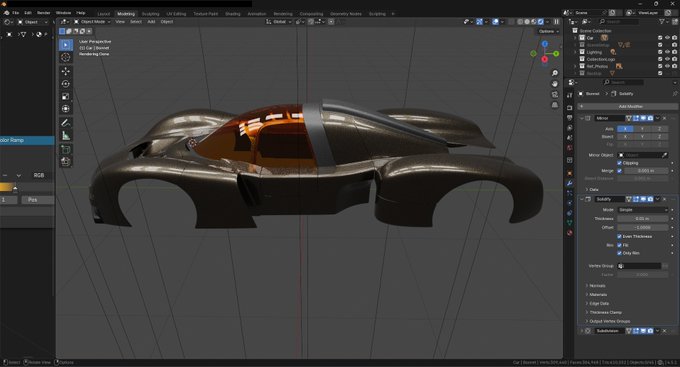The image size is (680, 367).
Task: Switch perspective/orthographic grid icon
Action: pyautogui.click(x=555, y=105)
